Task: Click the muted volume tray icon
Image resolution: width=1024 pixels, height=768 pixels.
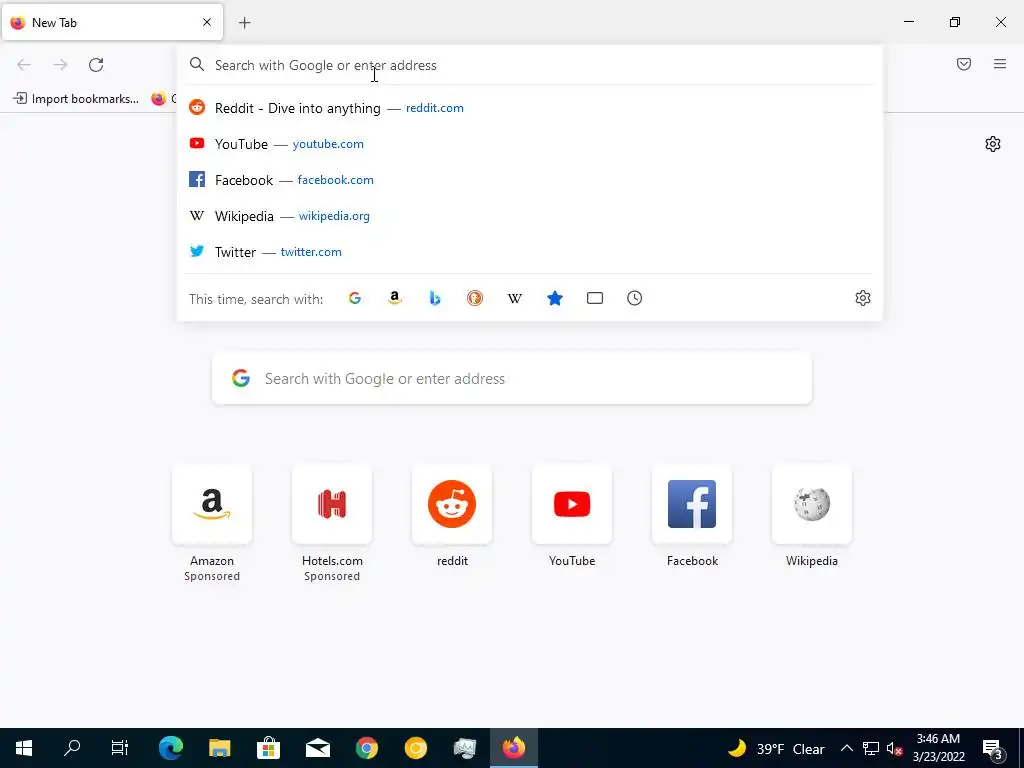Action: 894,748
